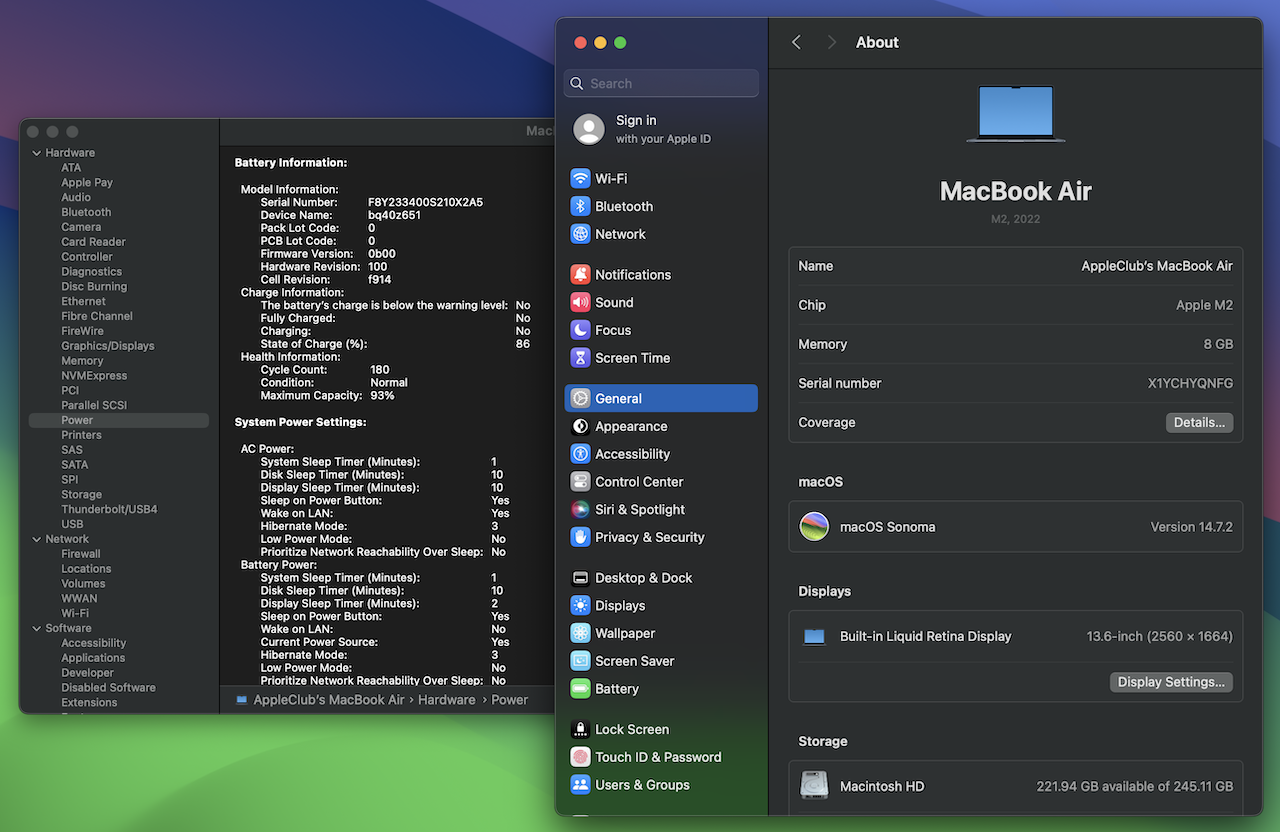Viewport: 1280px width, 832px height.
Task: Click the Bluetooth icon in Settings sidebar
Action: (580, 206)
